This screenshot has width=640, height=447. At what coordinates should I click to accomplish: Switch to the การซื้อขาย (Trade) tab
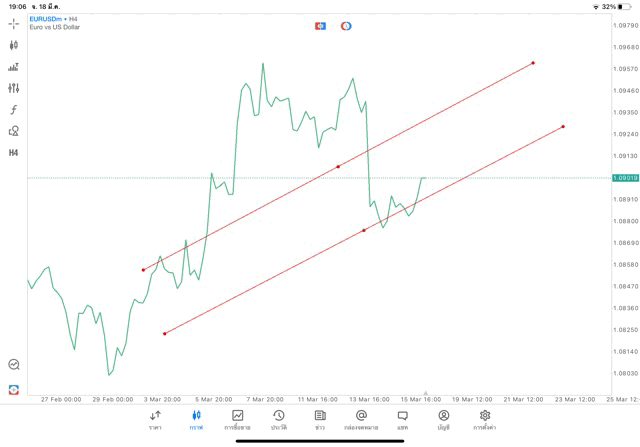[x=238, y=420]
